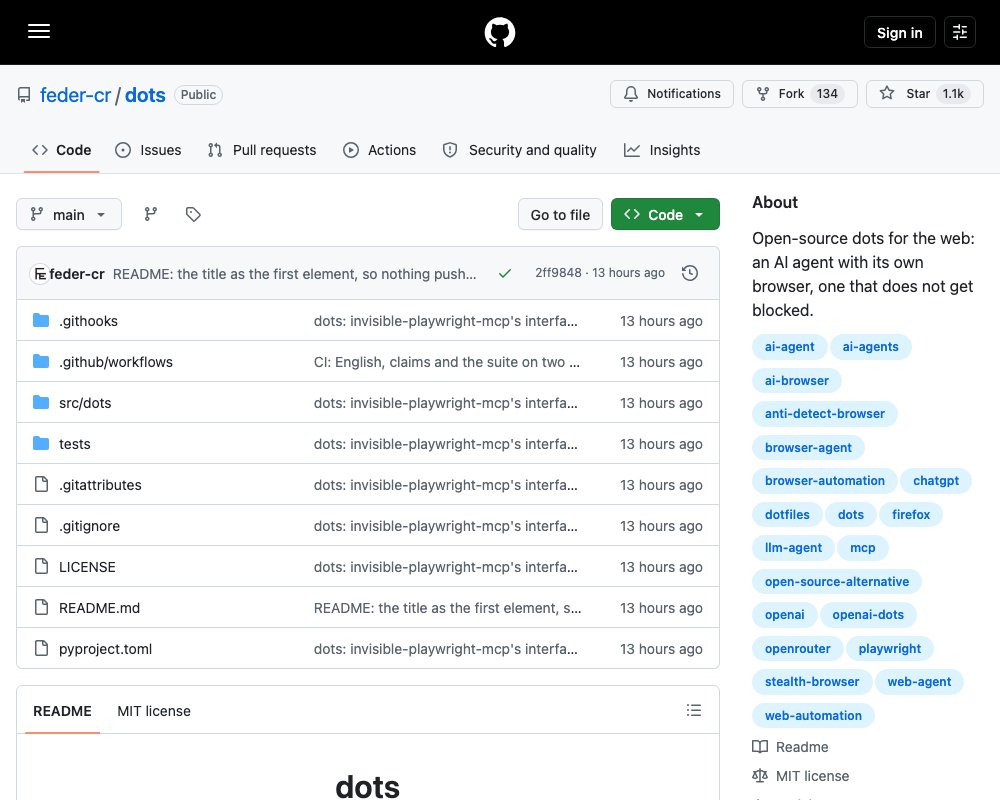This screenshot has height=800, width=1000.
Task: Open appearance settings sliders icon in header
Action: (960, 32)
